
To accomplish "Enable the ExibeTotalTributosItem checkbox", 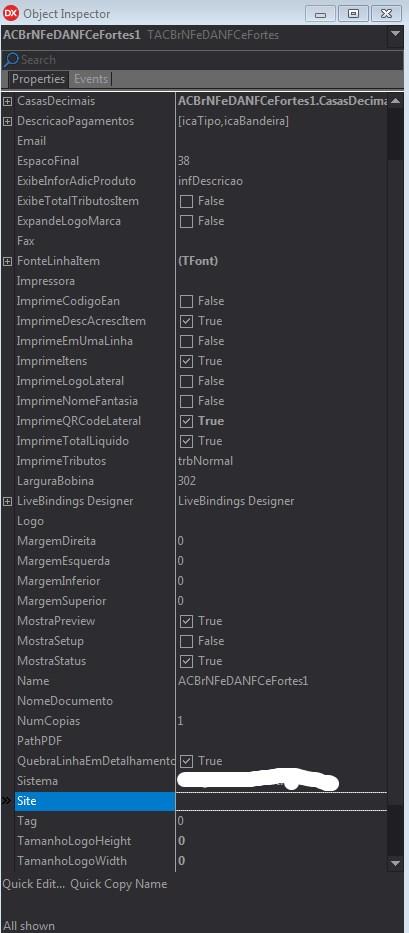I will (186, 201).
